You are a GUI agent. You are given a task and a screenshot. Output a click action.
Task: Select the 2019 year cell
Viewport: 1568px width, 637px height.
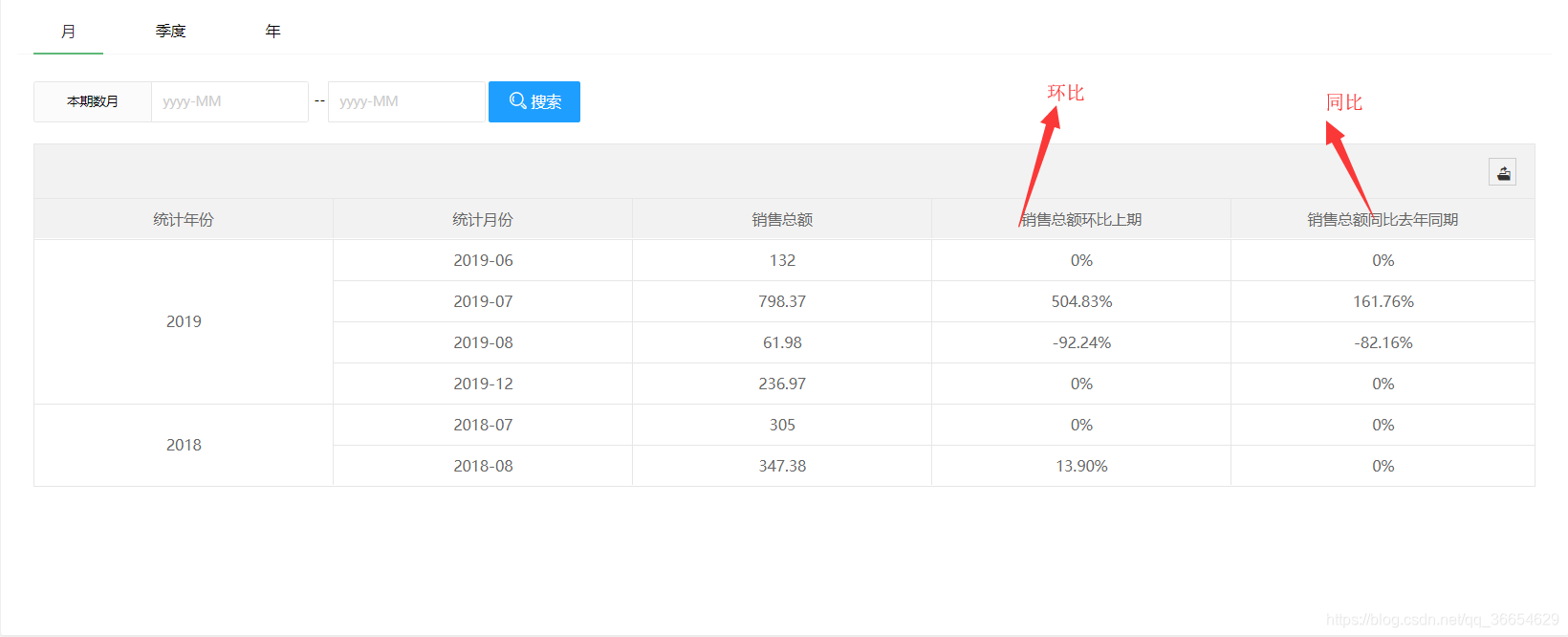(184, 321)
